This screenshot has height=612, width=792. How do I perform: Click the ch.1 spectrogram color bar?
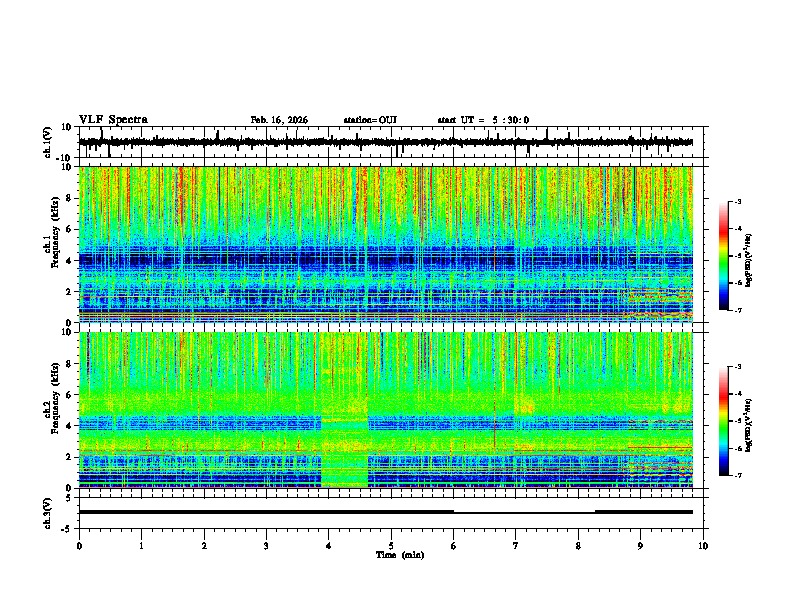(x=723, y=256)
